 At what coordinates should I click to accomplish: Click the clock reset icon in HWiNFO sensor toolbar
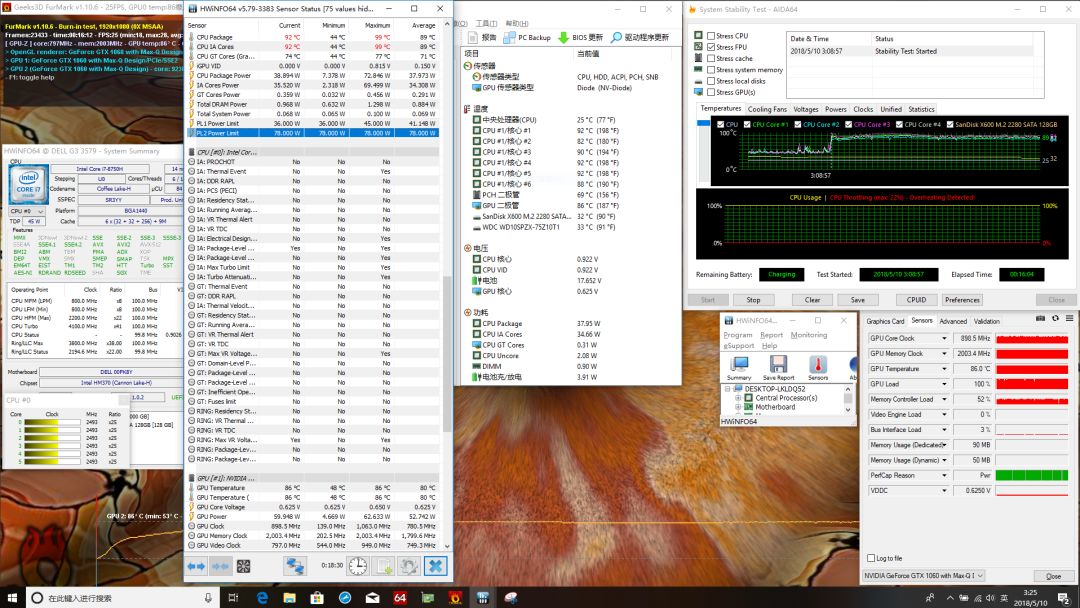pyautogui.click(x=357, y=566)
